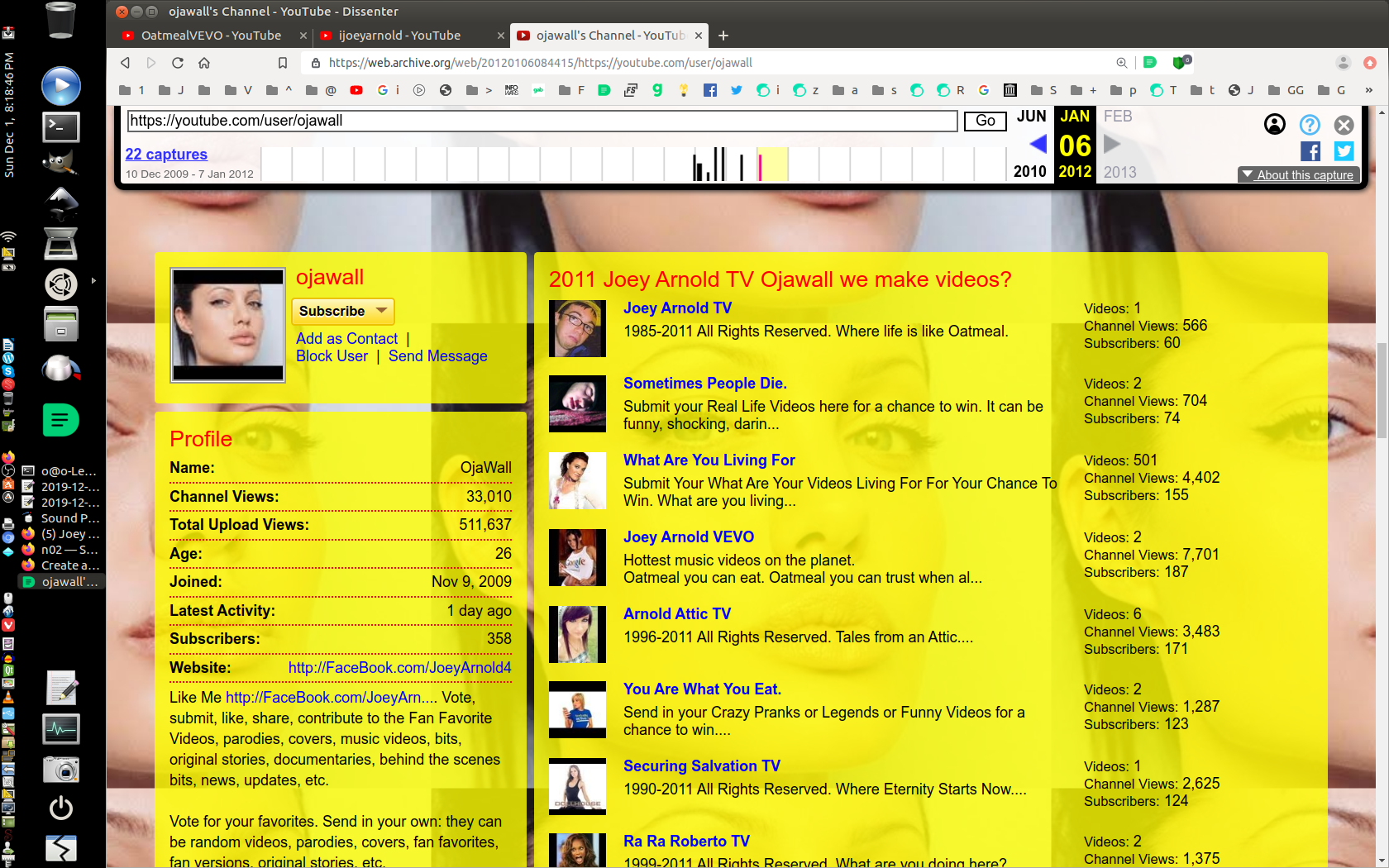This screenshot has height=868, width=1389.
Task: Open the 'V' bookmarks folder
Action: (x=238, y=90)
